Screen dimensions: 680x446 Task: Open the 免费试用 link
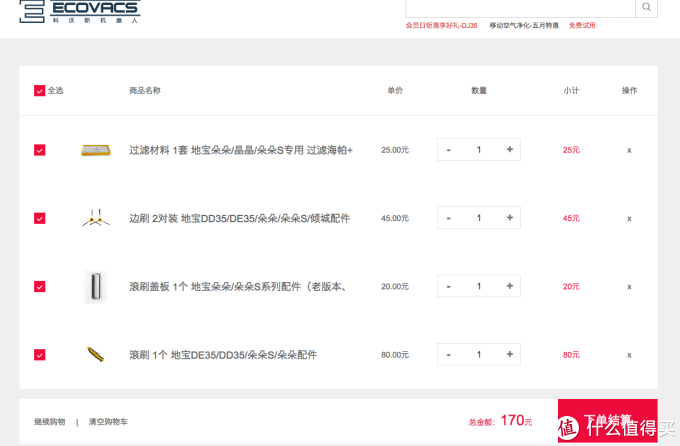coord(582,26)
